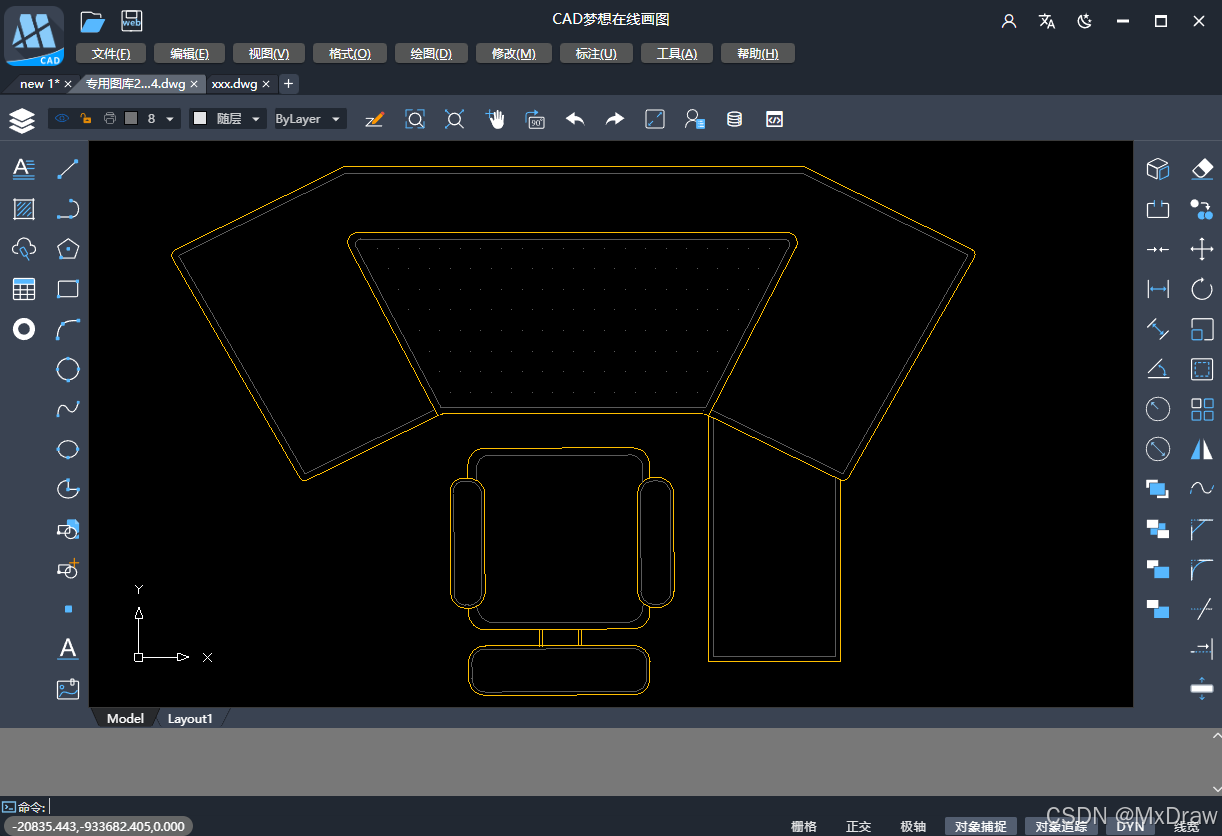The height and width of the screenshot is (836, 1222).
Task: Insert an image with picture tool
Action: pyautogui.click(x=68, y=689)
